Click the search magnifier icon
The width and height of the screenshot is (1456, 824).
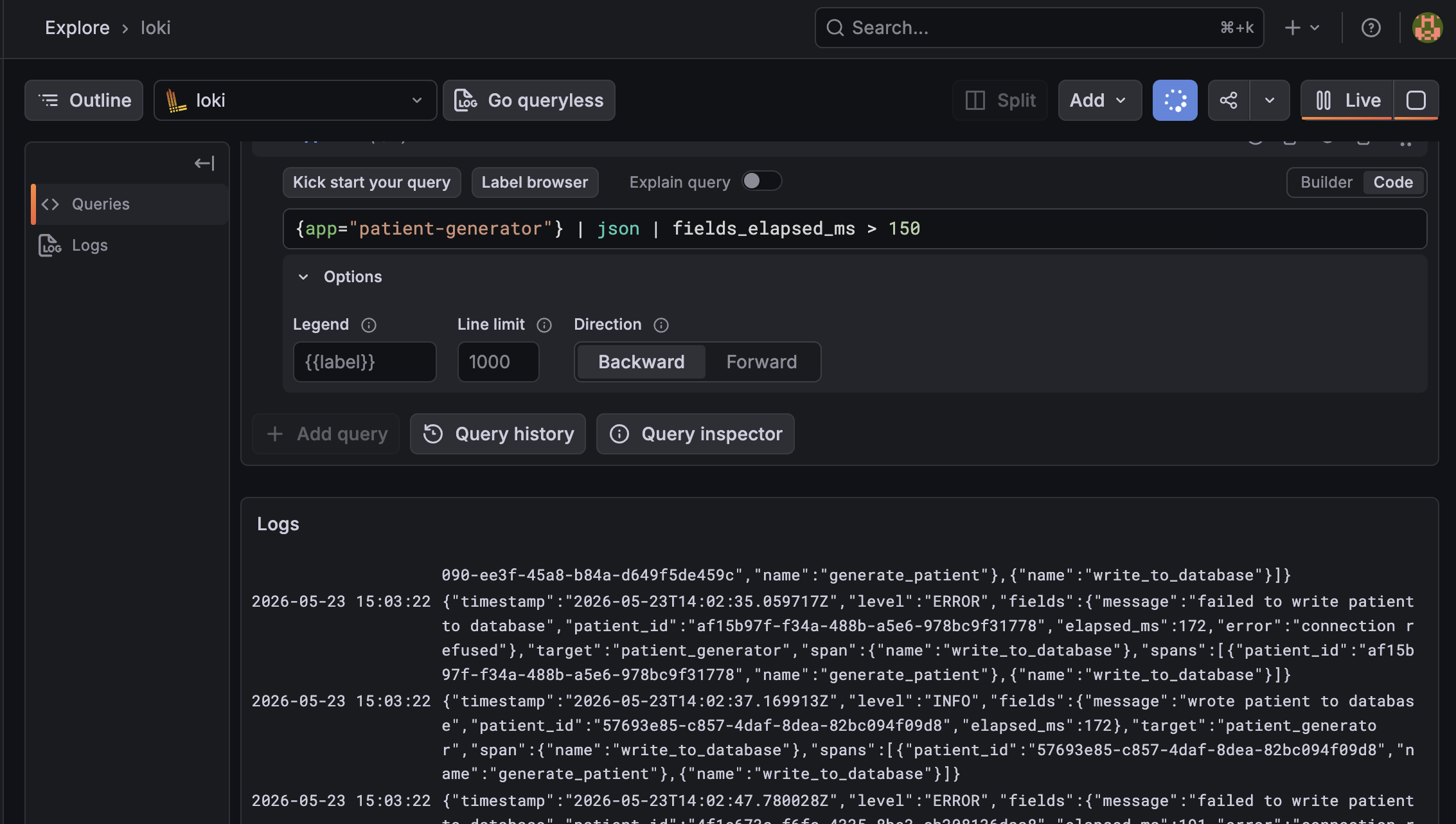pyautogui.click(x=835, y=28)
